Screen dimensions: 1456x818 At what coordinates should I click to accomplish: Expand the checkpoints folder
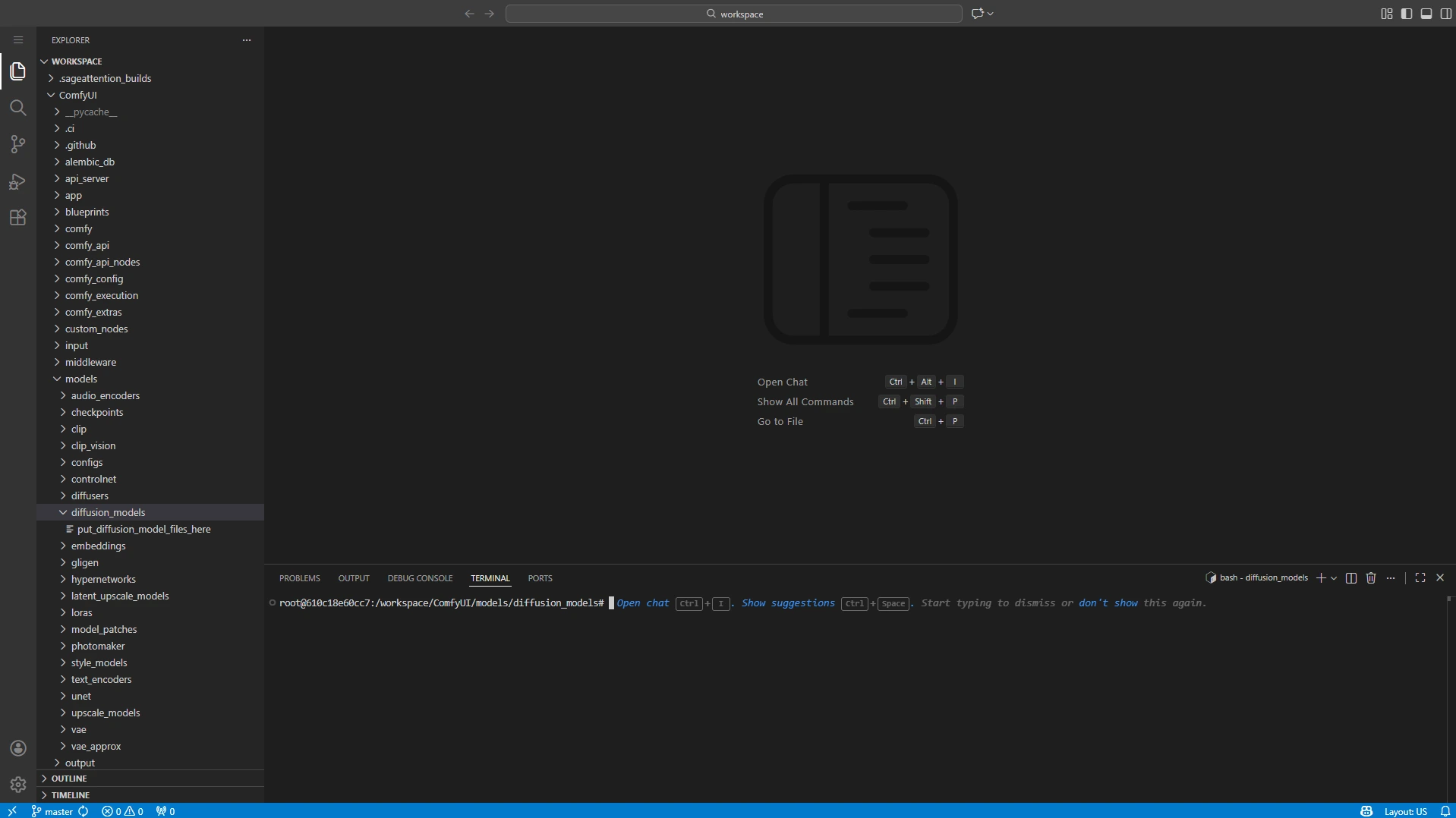[97, 412]
